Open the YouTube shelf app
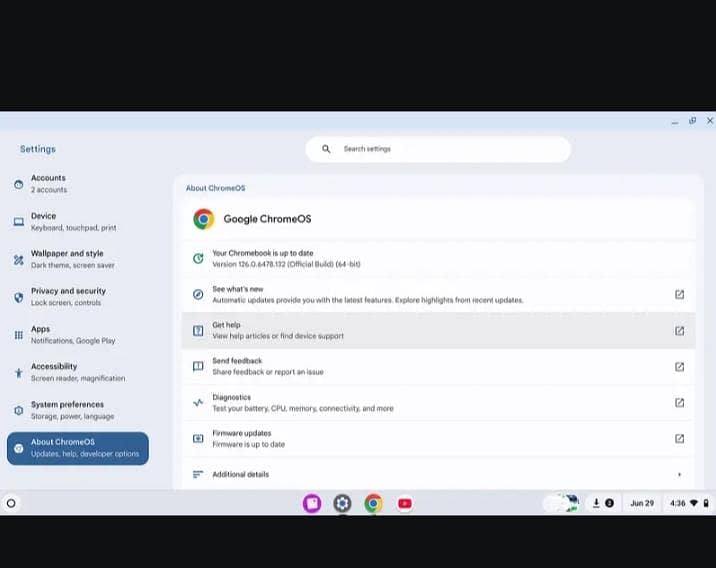The height and width of the screenshot is (568, 716). (x=405, y=504)
